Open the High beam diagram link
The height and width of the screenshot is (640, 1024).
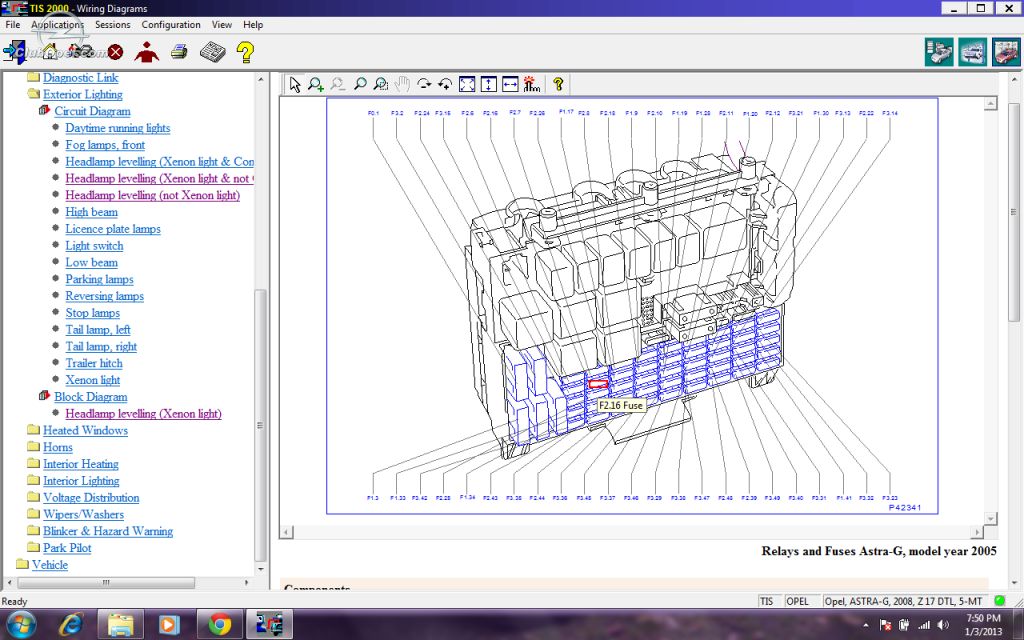pyautogui.click(x=91, y=212)
